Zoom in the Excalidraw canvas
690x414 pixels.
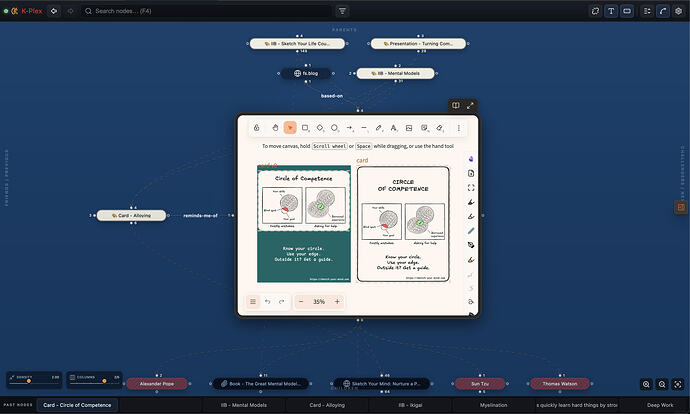coord(337,302)
